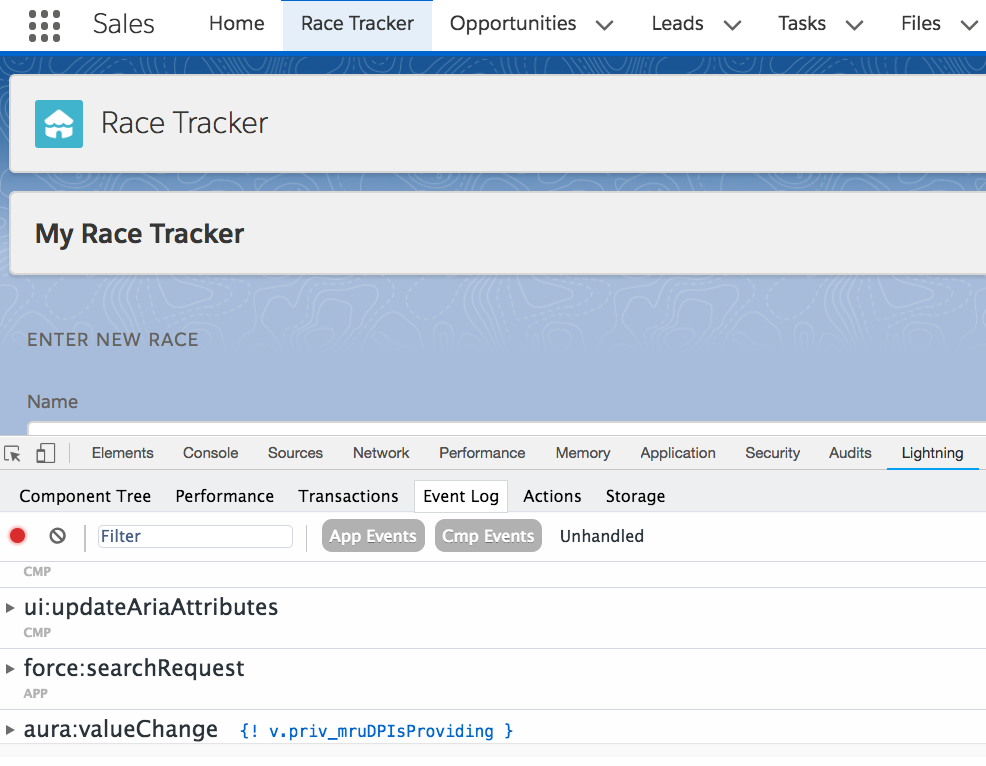The width and height of the screenshot is (986, 766).
Task: Open the Opportunities dropdown chevron
Action: click(x=604, y=25)
